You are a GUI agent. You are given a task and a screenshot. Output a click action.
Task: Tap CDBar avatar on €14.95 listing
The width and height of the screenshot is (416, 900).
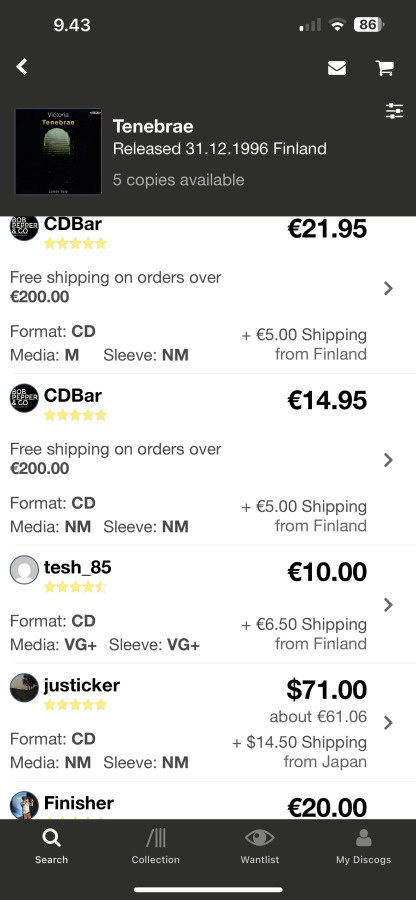point(24,398)
